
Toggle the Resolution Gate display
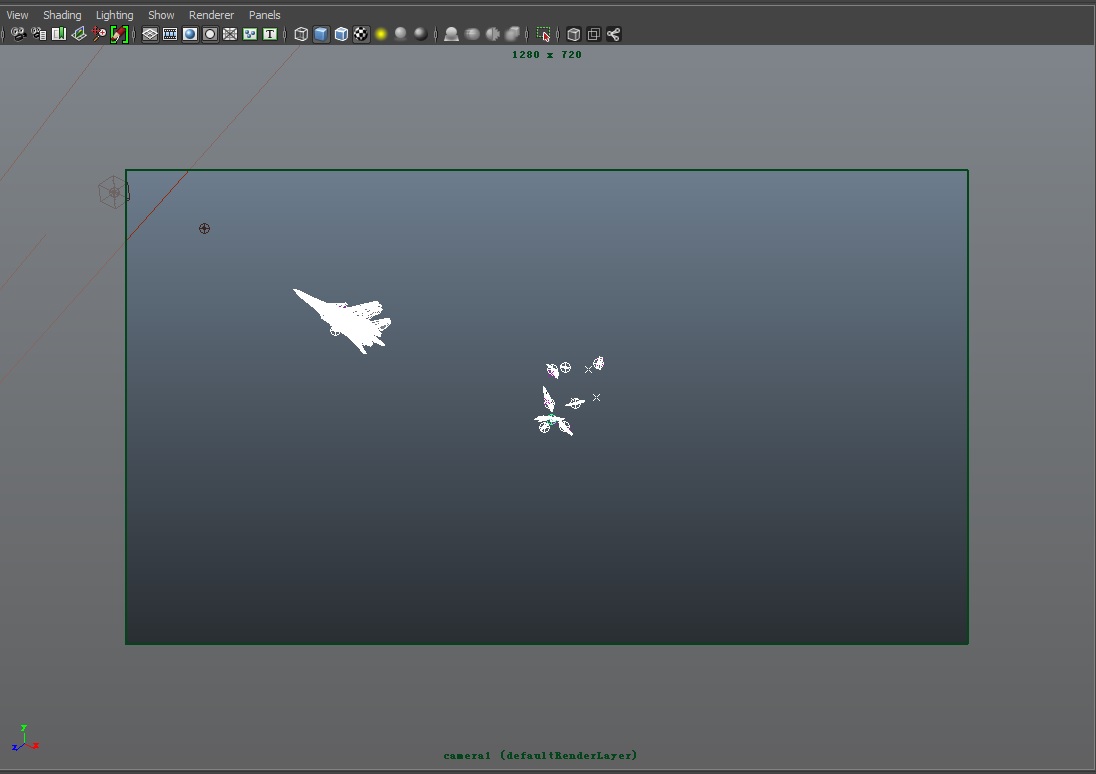pos(190,34)
